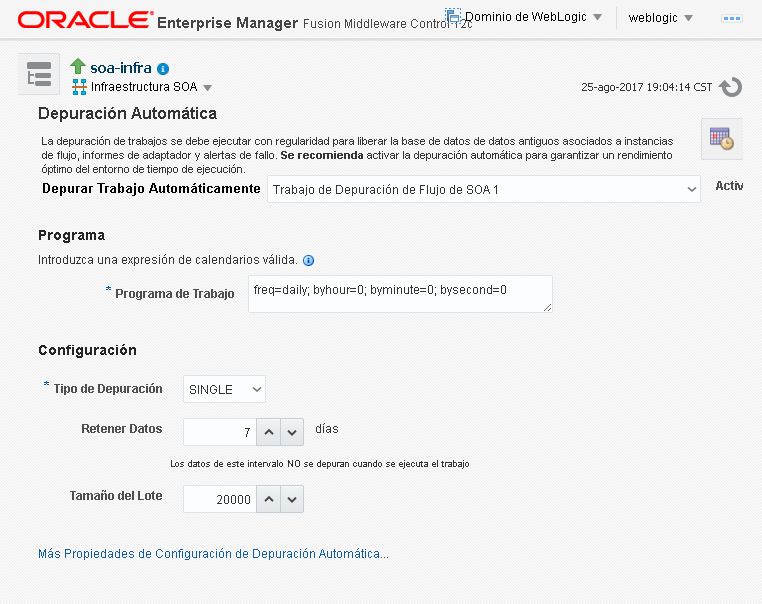Click the soa-infra information icon

163,69
